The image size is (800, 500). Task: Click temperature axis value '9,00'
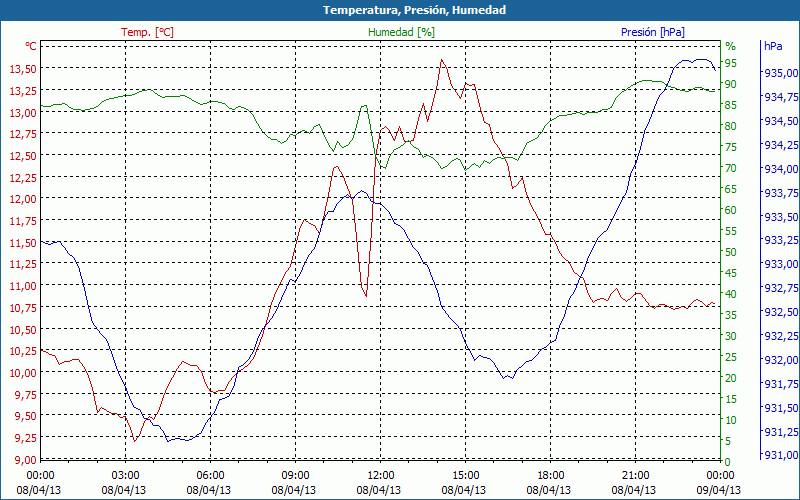(x=26, y=459)
